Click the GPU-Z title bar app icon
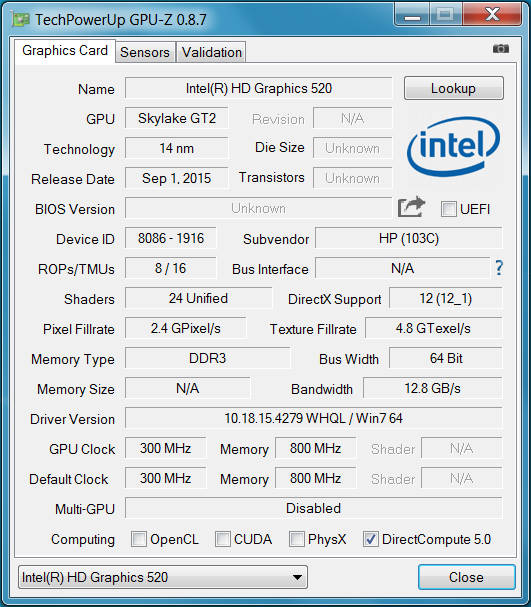The height and width of the screenshot is (607, 531). (x=20, y=19)
